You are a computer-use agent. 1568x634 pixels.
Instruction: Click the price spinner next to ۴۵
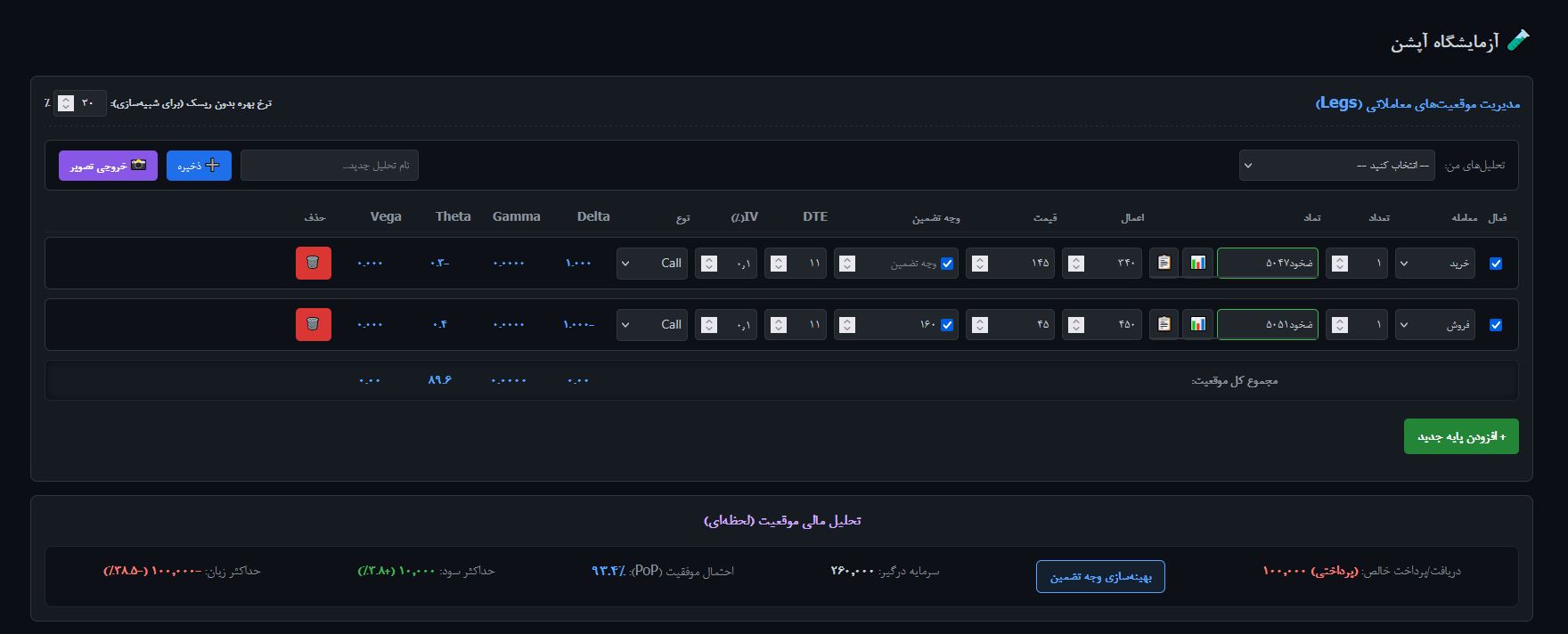[980, 325]
